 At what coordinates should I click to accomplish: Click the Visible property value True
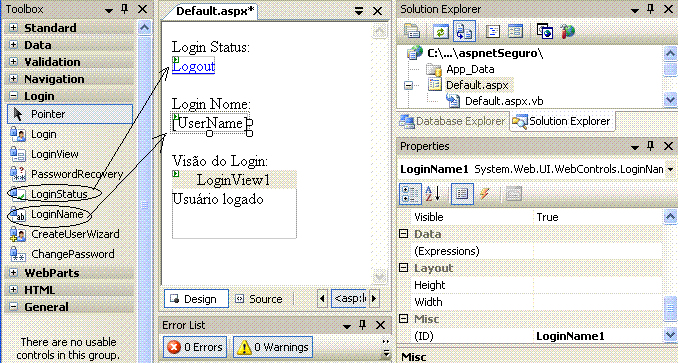click(598, 217)
